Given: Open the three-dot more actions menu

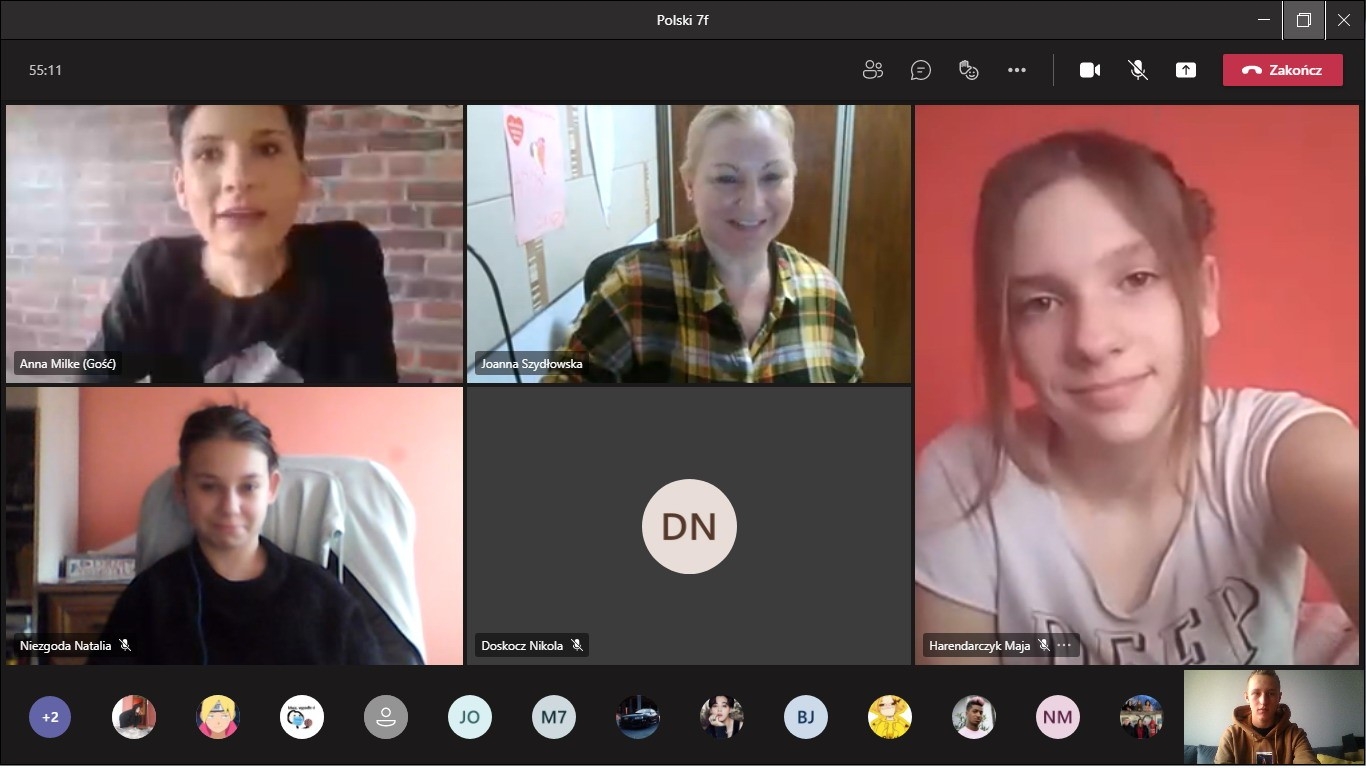Looking at the screenshot, I should click(x=1017, y=70).
